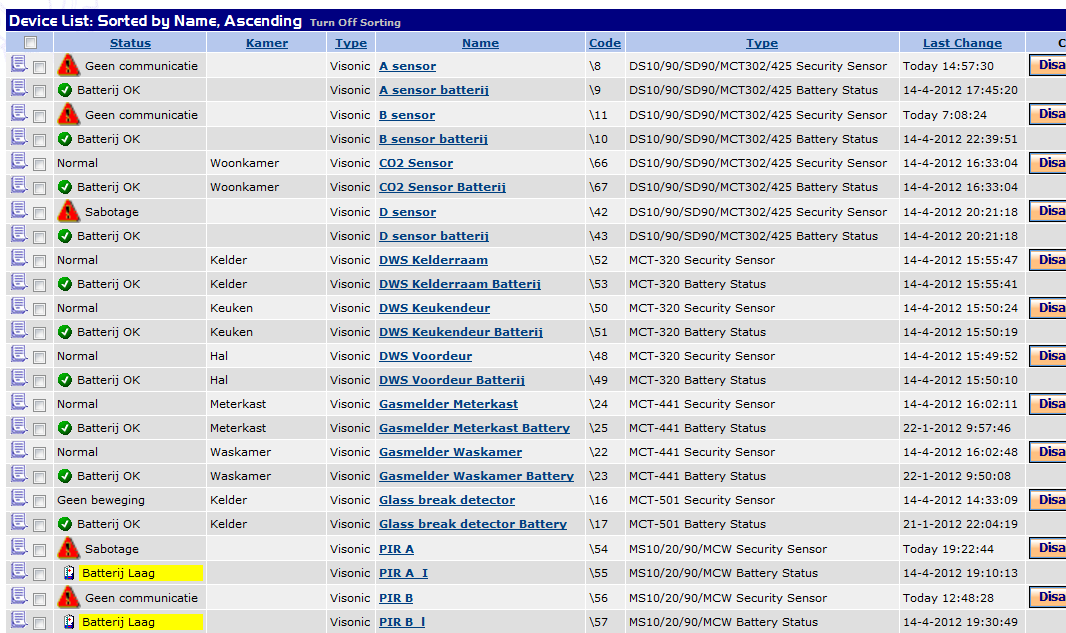Click warning triangle icon on PIR B row

coord(68,598)
